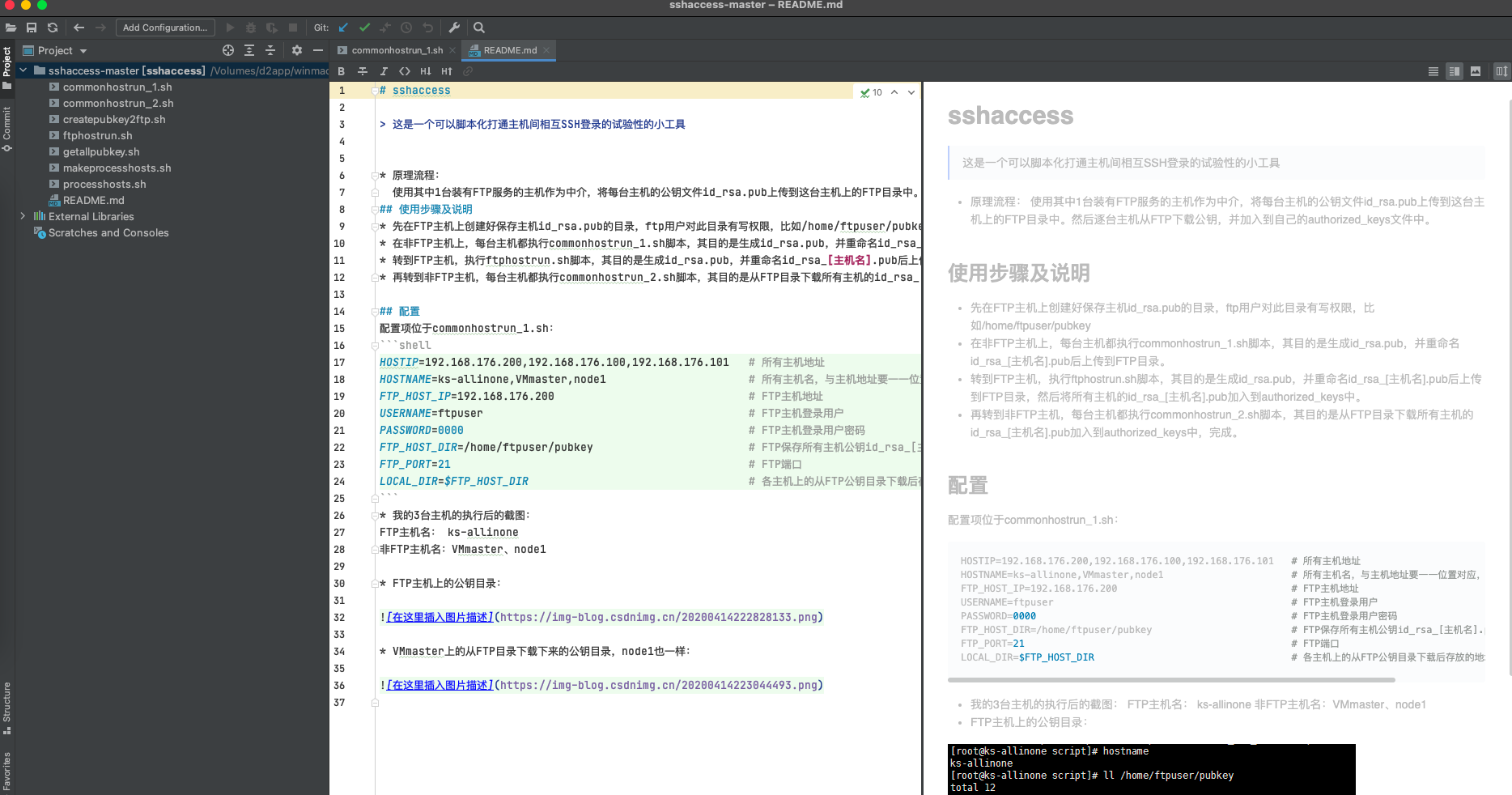Click the inspections widget showing 10

(872, 92)
